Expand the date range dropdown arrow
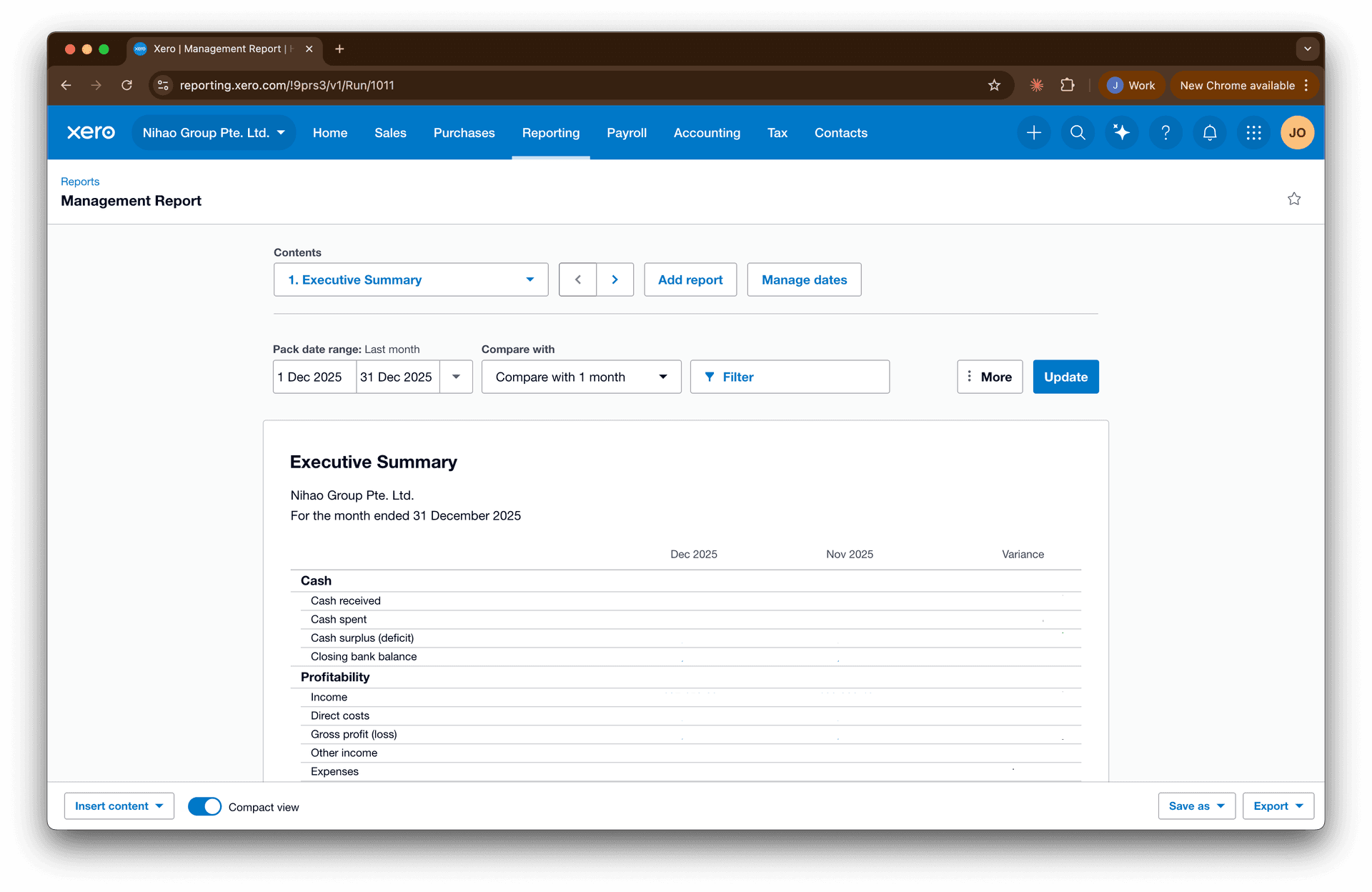Image resolution: width=1372 pixels, height=892 pixels. click(x=457, y=377)
